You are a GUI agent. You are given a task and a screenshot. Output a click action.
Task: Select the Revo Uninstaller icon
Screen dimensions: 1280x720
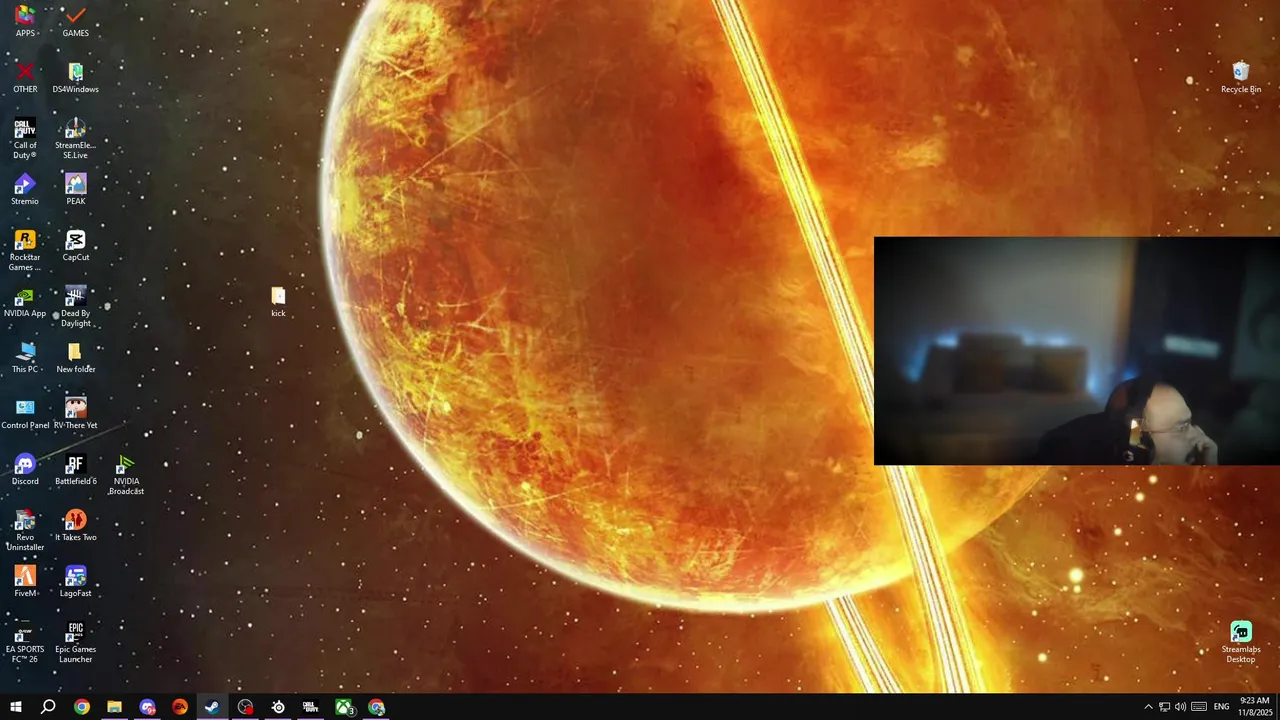coord(25,531)
